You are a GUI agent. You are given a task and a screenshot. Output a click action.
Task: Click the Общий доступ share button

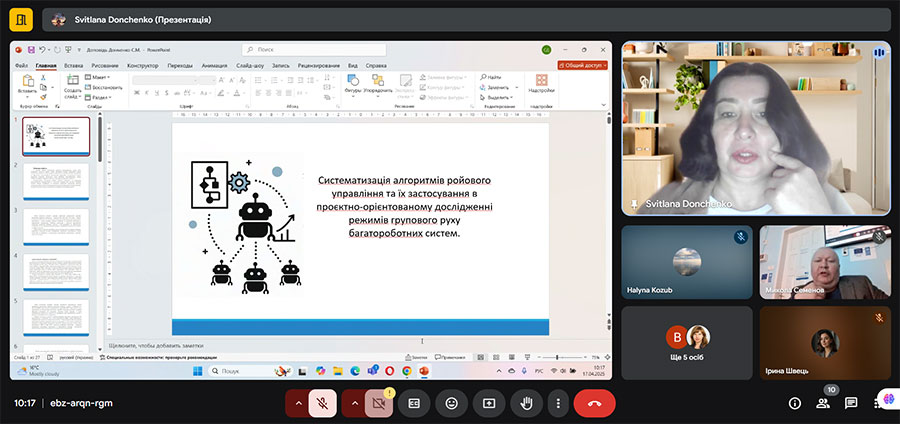pos(581,65)
